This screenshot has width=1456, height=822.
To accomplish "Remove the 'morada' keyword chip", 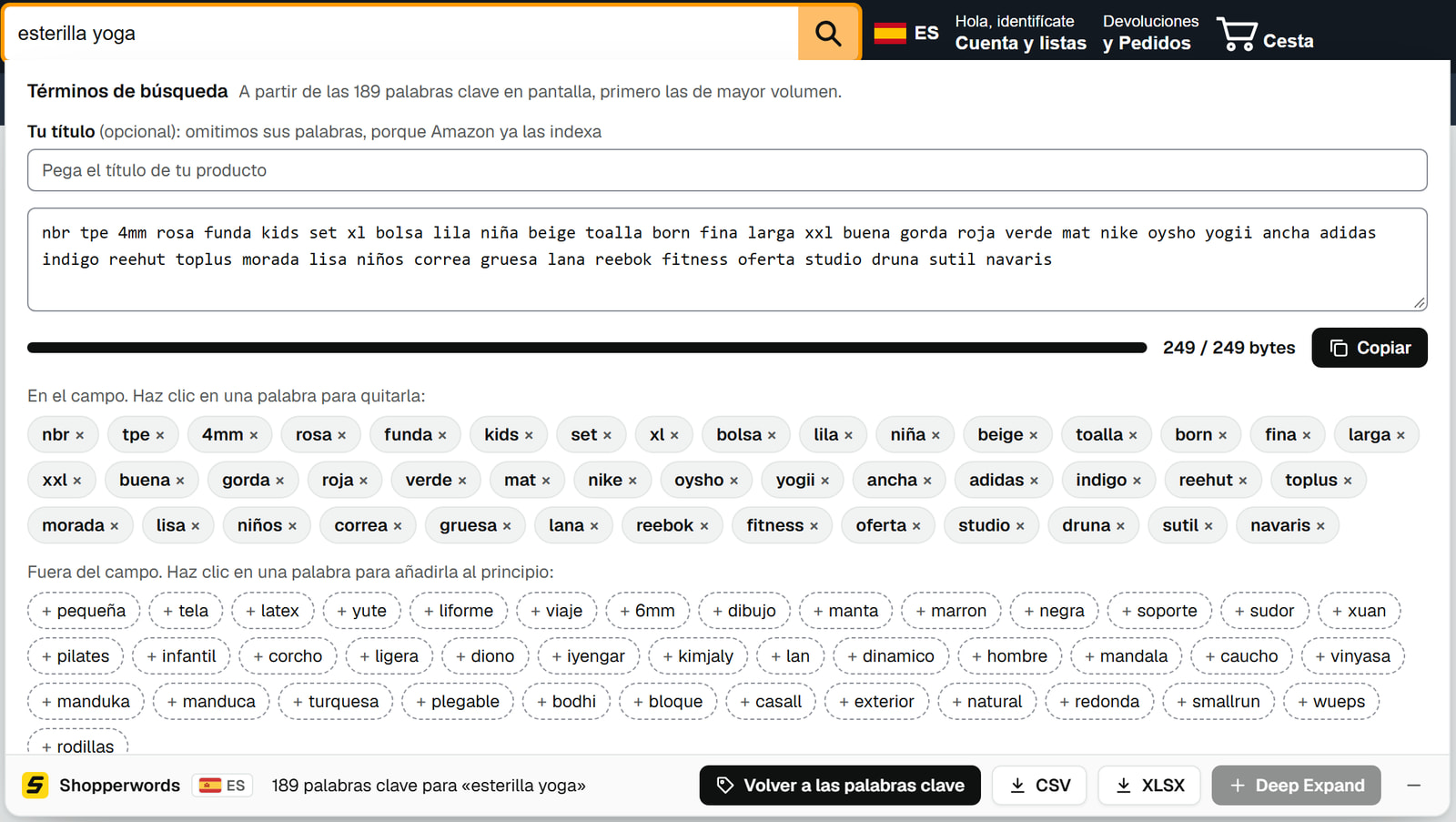I will [x=80, y=526].
